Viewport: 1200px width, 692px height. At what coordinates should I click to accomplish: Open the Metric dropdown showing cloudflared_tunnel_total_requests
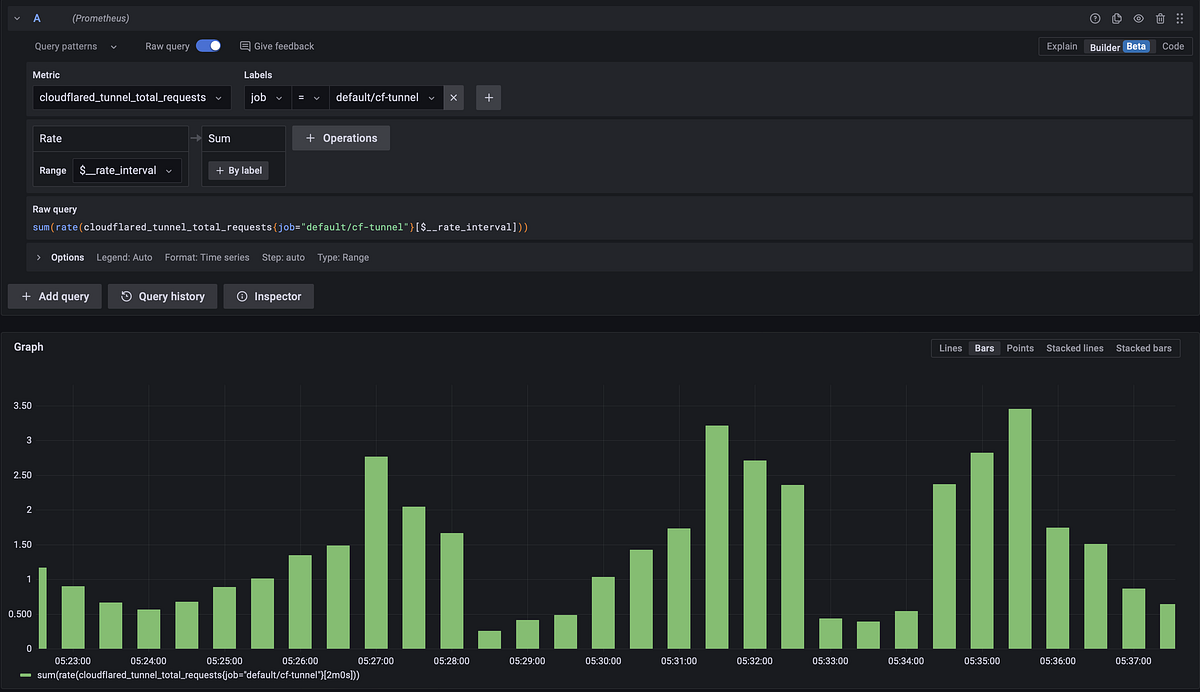(x=131, y=97)
